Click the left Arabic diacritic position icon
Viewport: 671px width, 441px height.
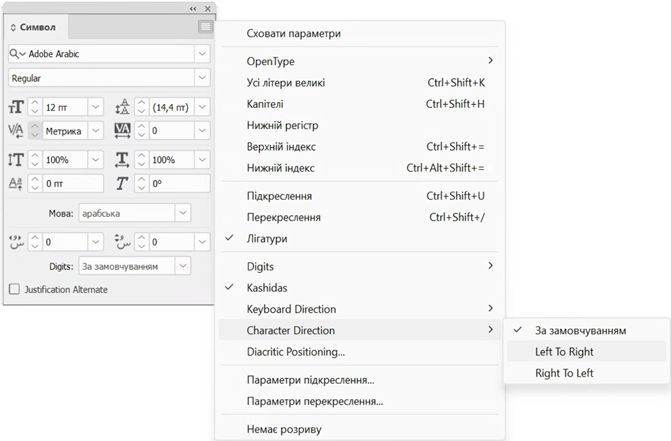(16, 242)
